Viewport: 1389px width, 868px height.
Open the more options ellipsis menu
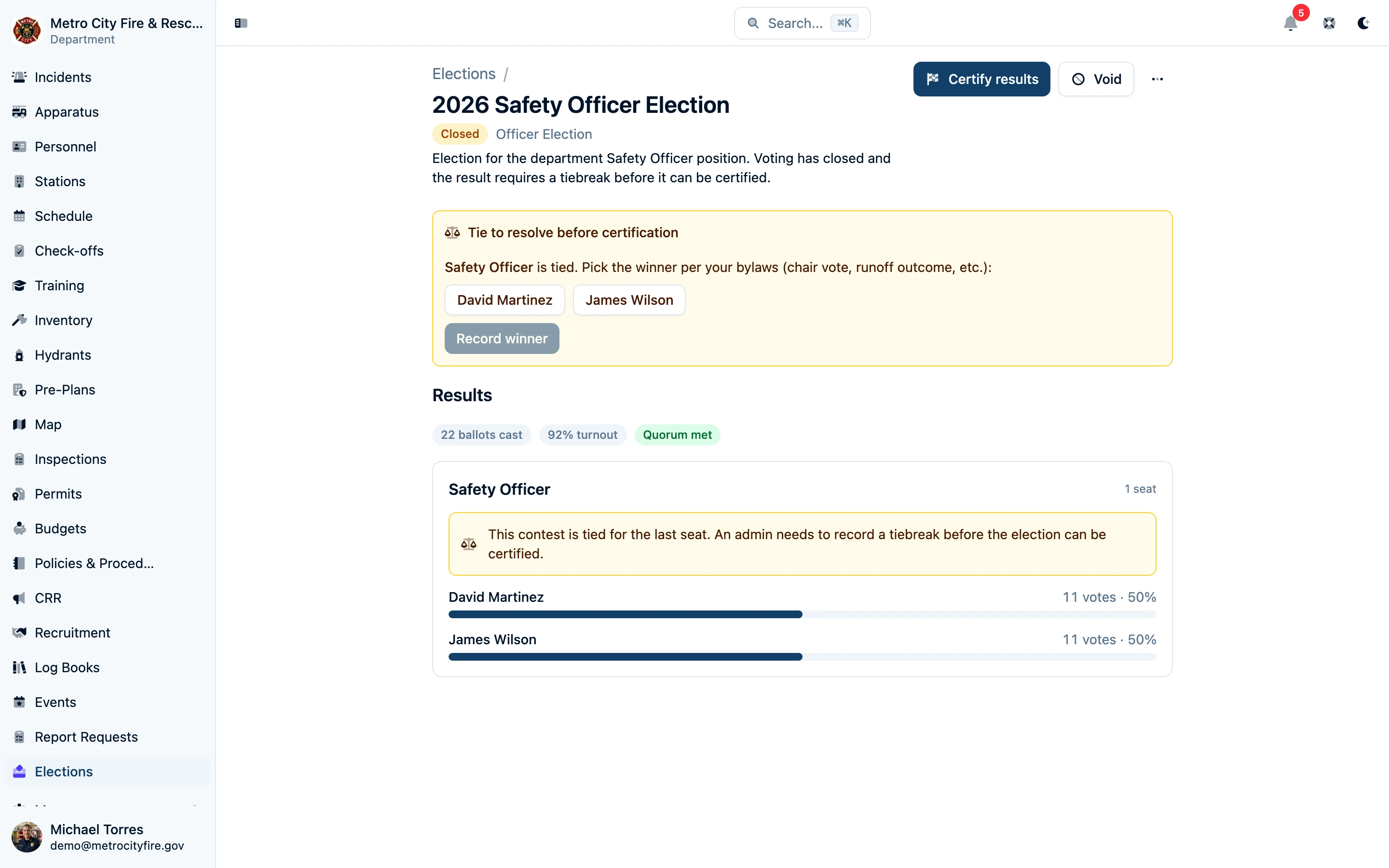point(1157,79)
